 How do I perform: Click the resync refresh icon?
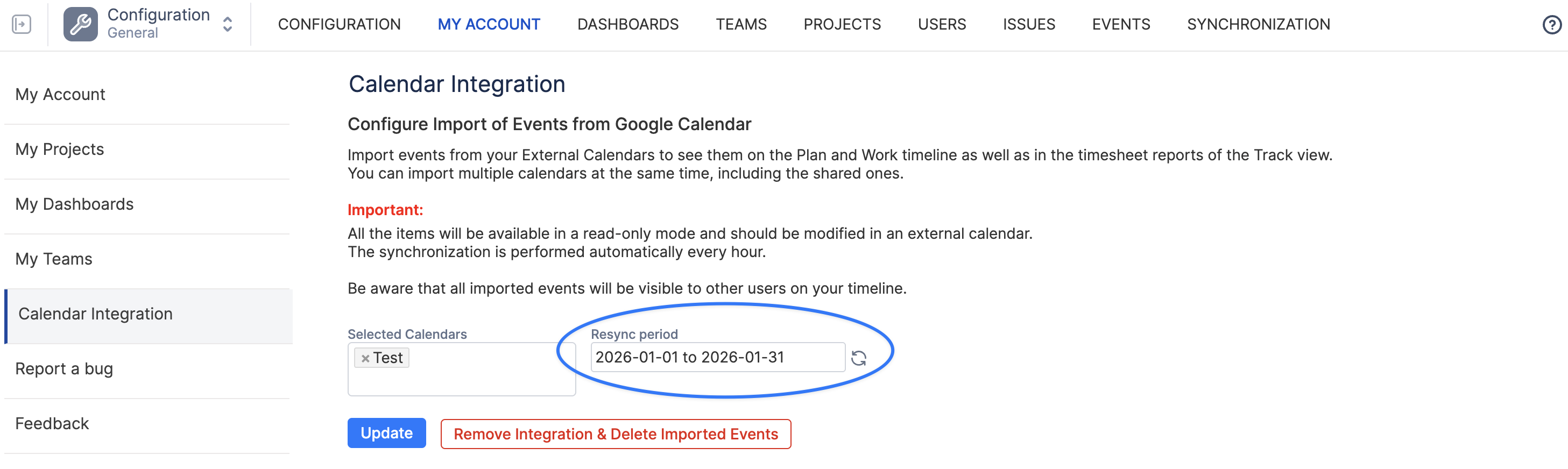click(858, 358)
